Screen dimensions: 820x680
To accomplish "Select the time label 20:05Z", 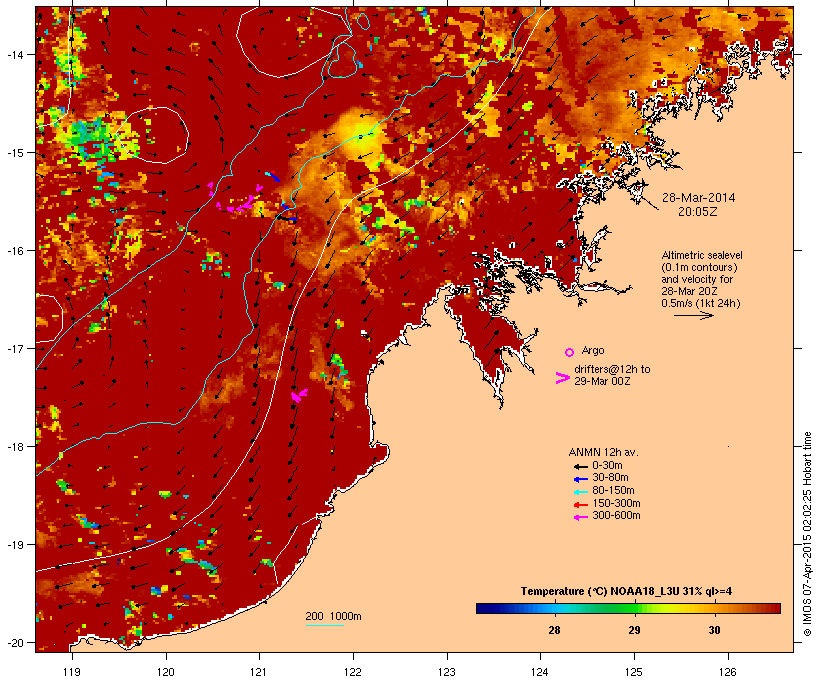I will coord(698,212).
